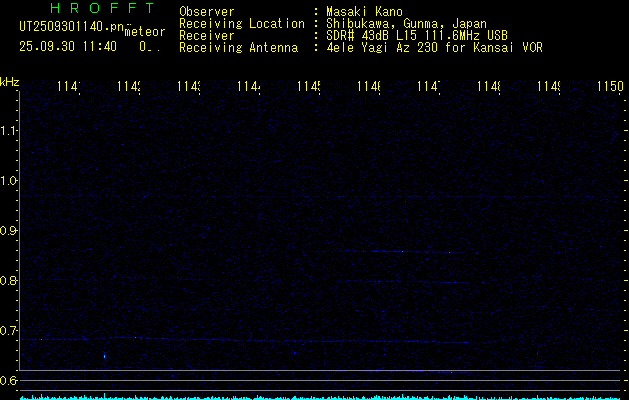Click the observer name Masaki Kano

tap(364, 12)
